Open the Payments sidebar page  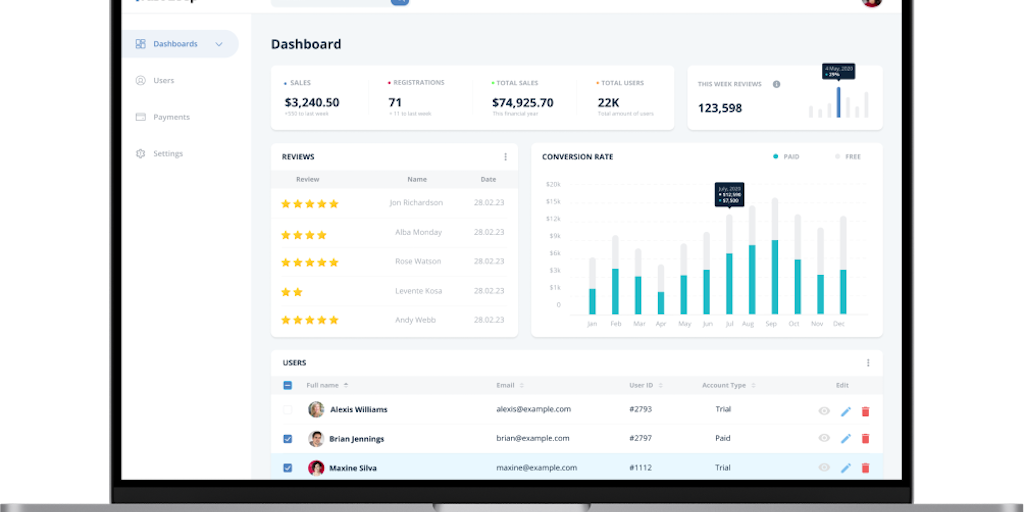[x=171, y=117]
